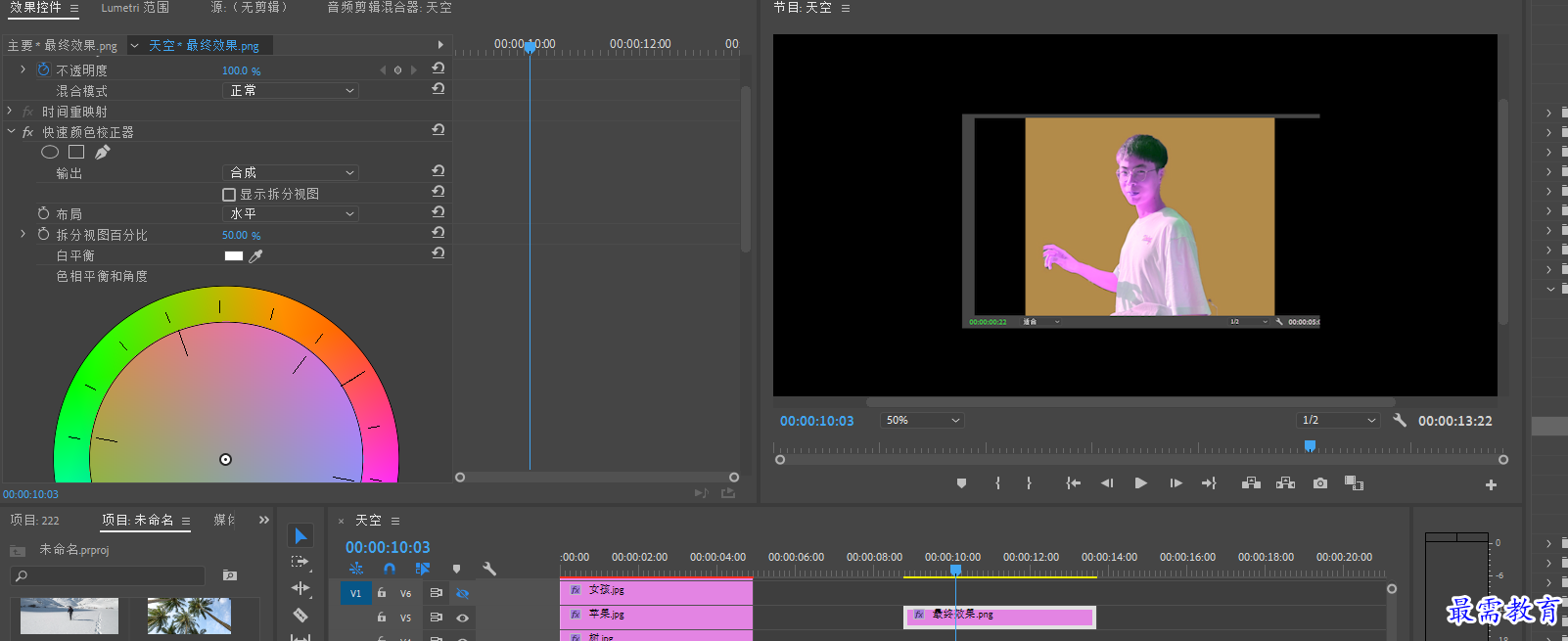
Task: Add marker in Program Monitor
Action: coord(961,483)
